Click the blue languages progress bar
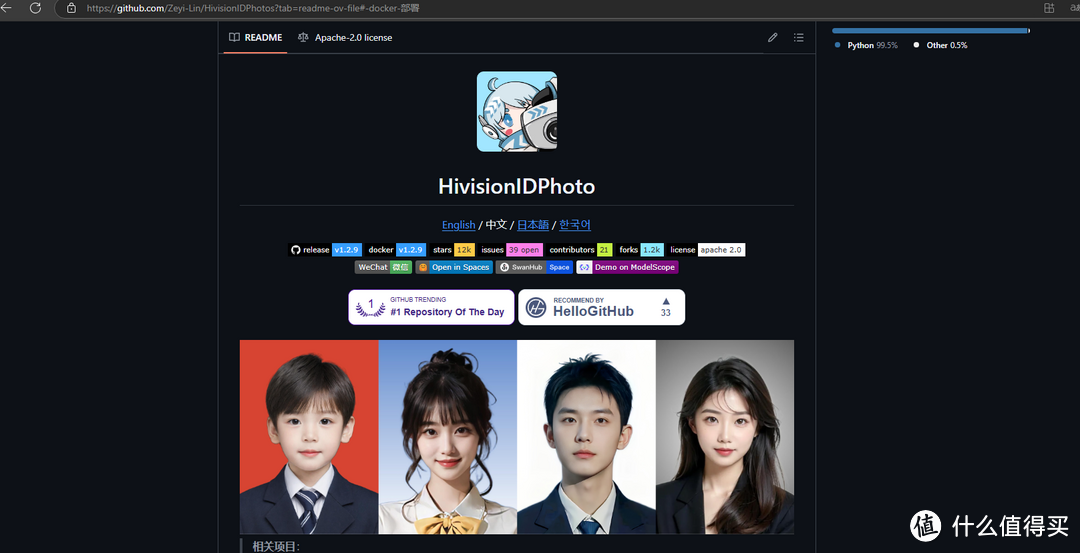 [x=930, y=30]
